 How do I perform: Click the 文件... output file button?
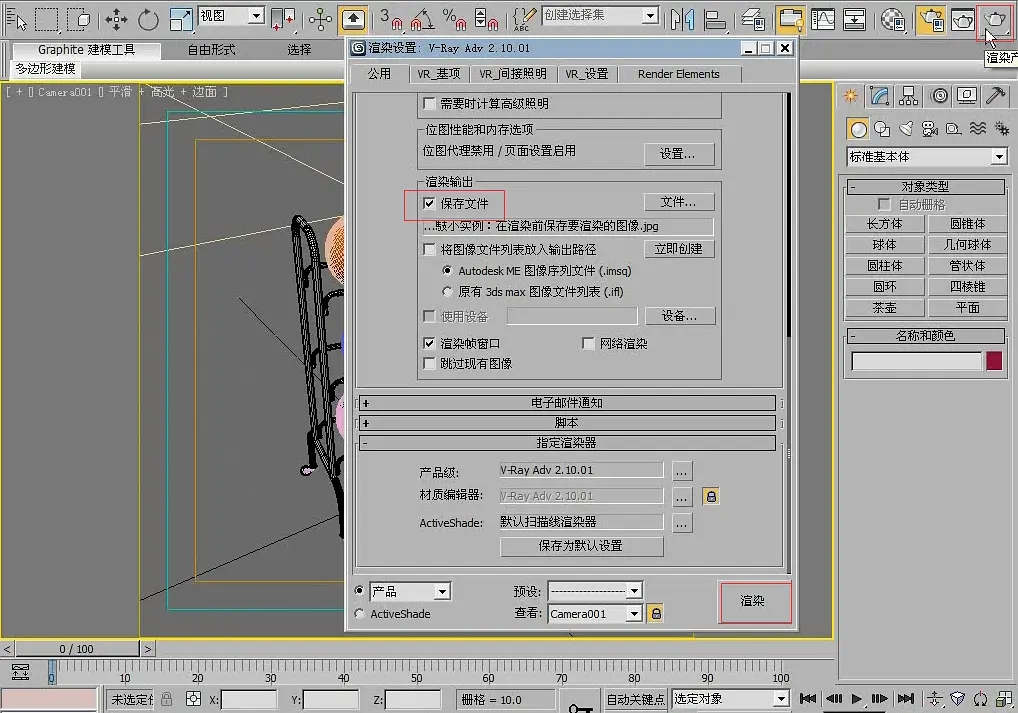pyautogui.click(x=679, y=202)
